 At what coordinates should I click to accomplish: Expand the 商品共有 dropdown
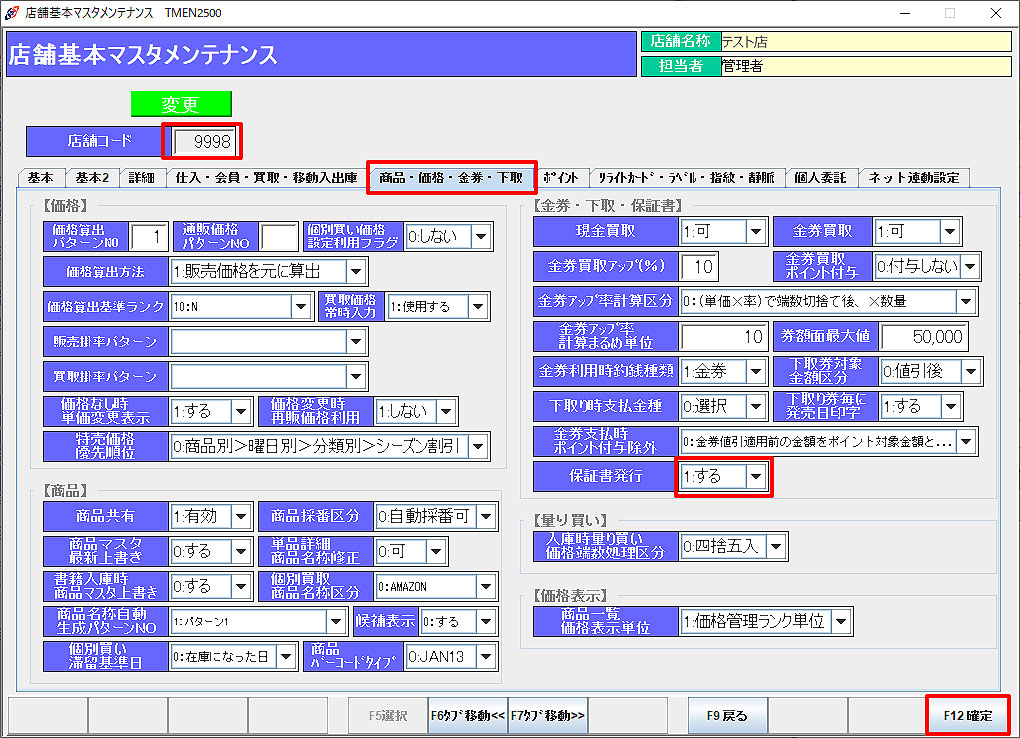pos(241,517)
